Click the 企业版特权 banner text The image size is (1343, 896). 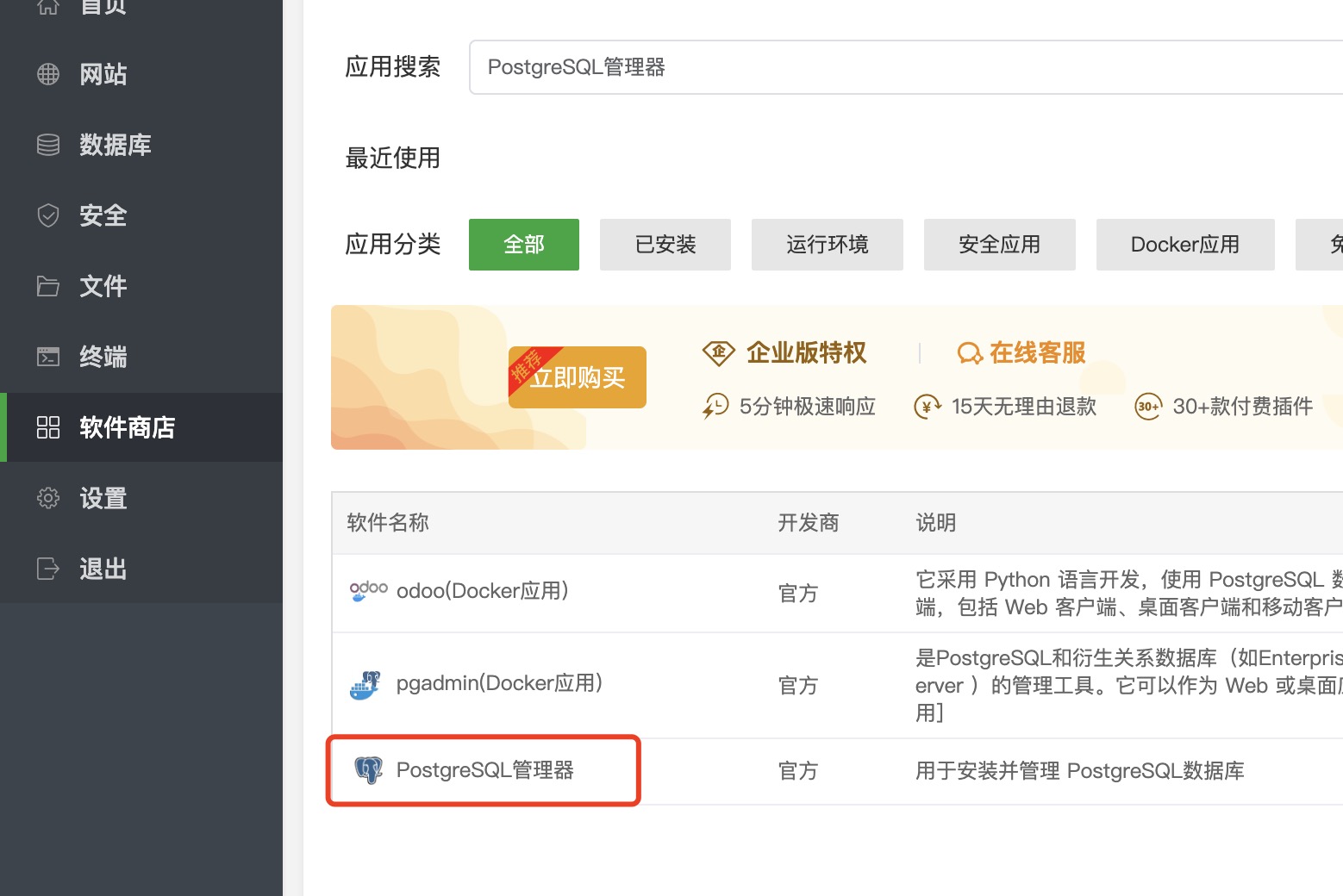(807, 353)
